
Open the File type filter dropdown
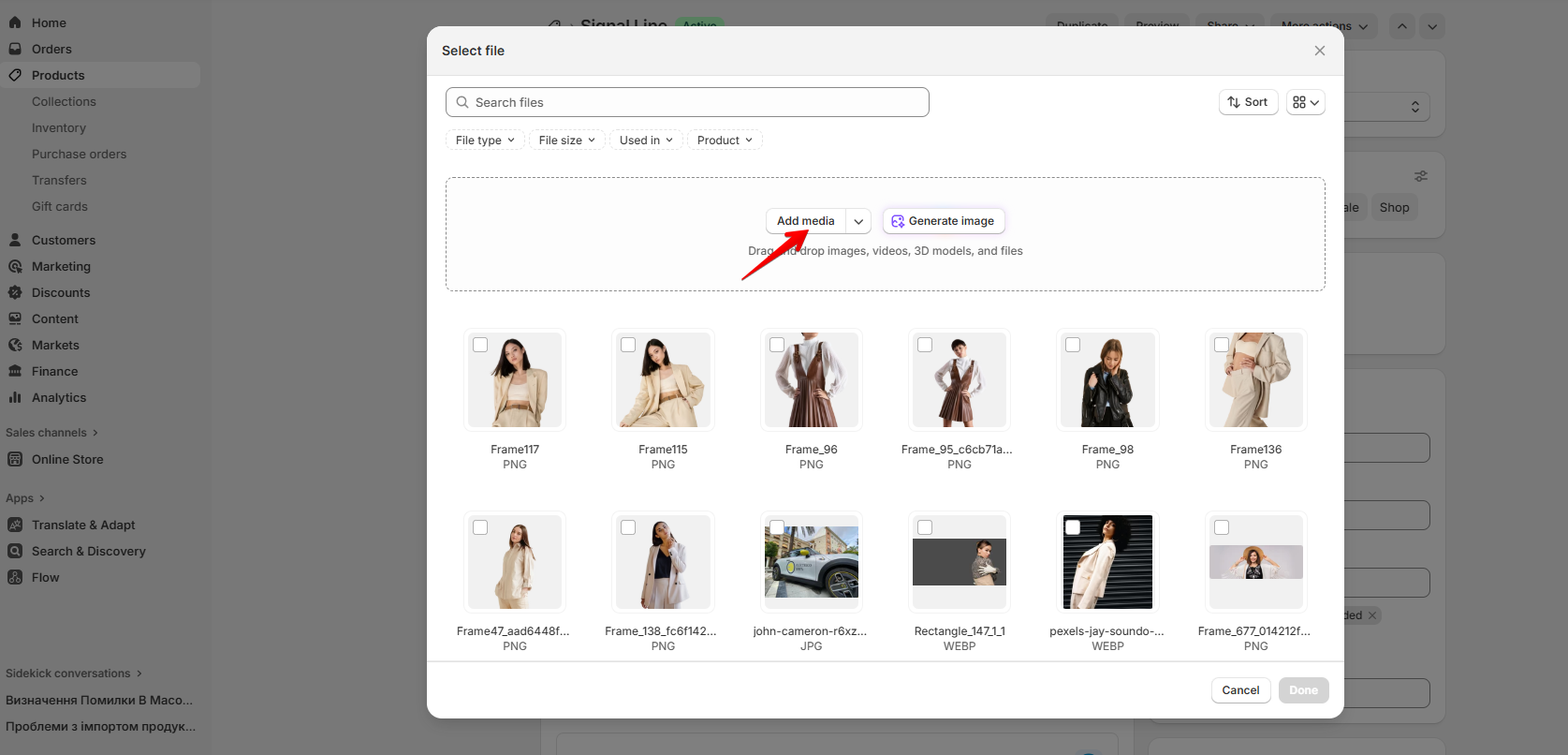coord(485,141)
